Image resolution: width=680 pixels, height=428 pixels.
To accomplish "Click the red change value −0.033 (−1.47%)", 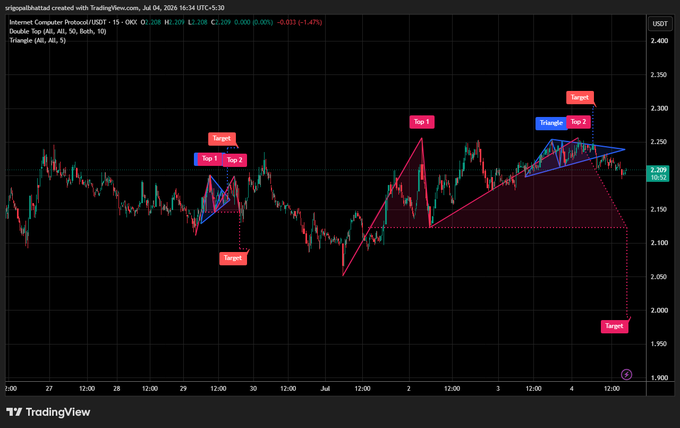I will click(x=299, y=22).
